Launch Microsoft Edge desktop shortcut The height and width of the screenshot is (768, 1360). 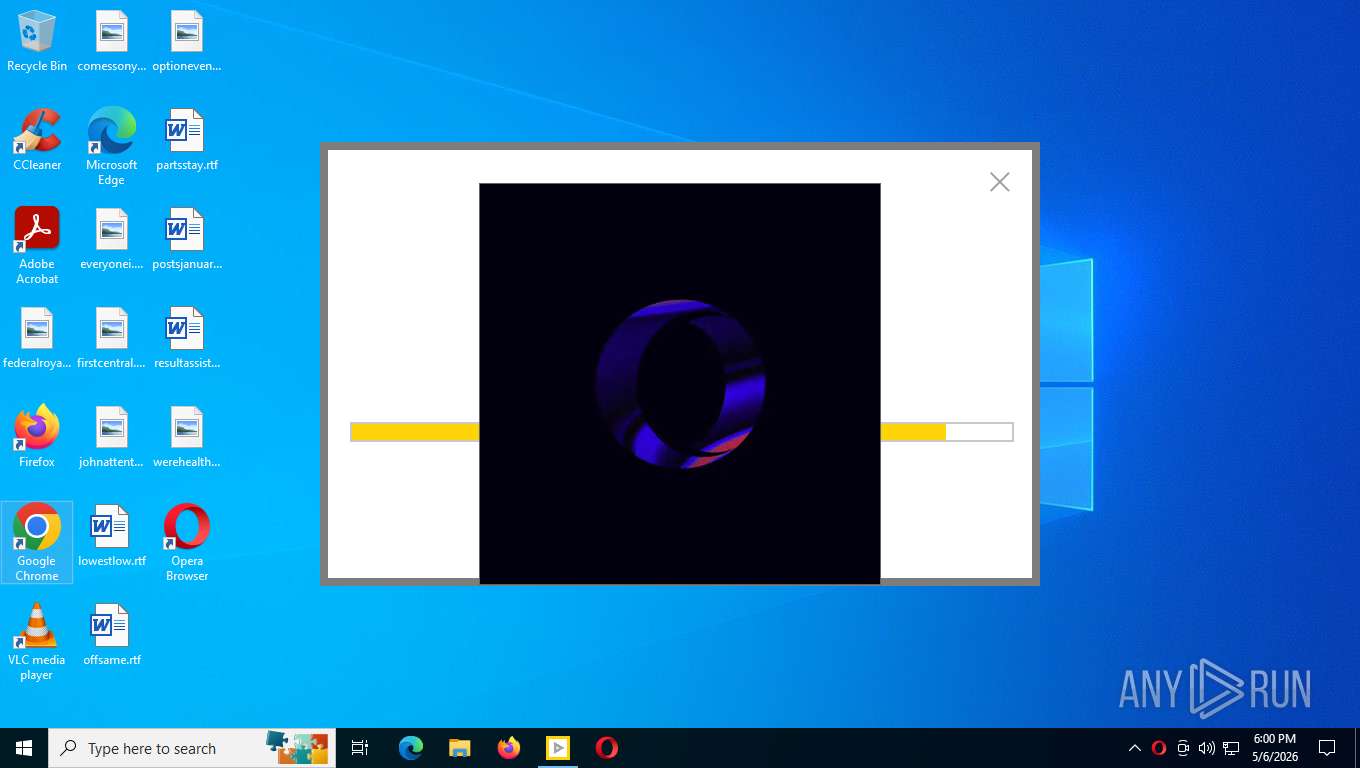pyautogui.click(x=112, y=147)
